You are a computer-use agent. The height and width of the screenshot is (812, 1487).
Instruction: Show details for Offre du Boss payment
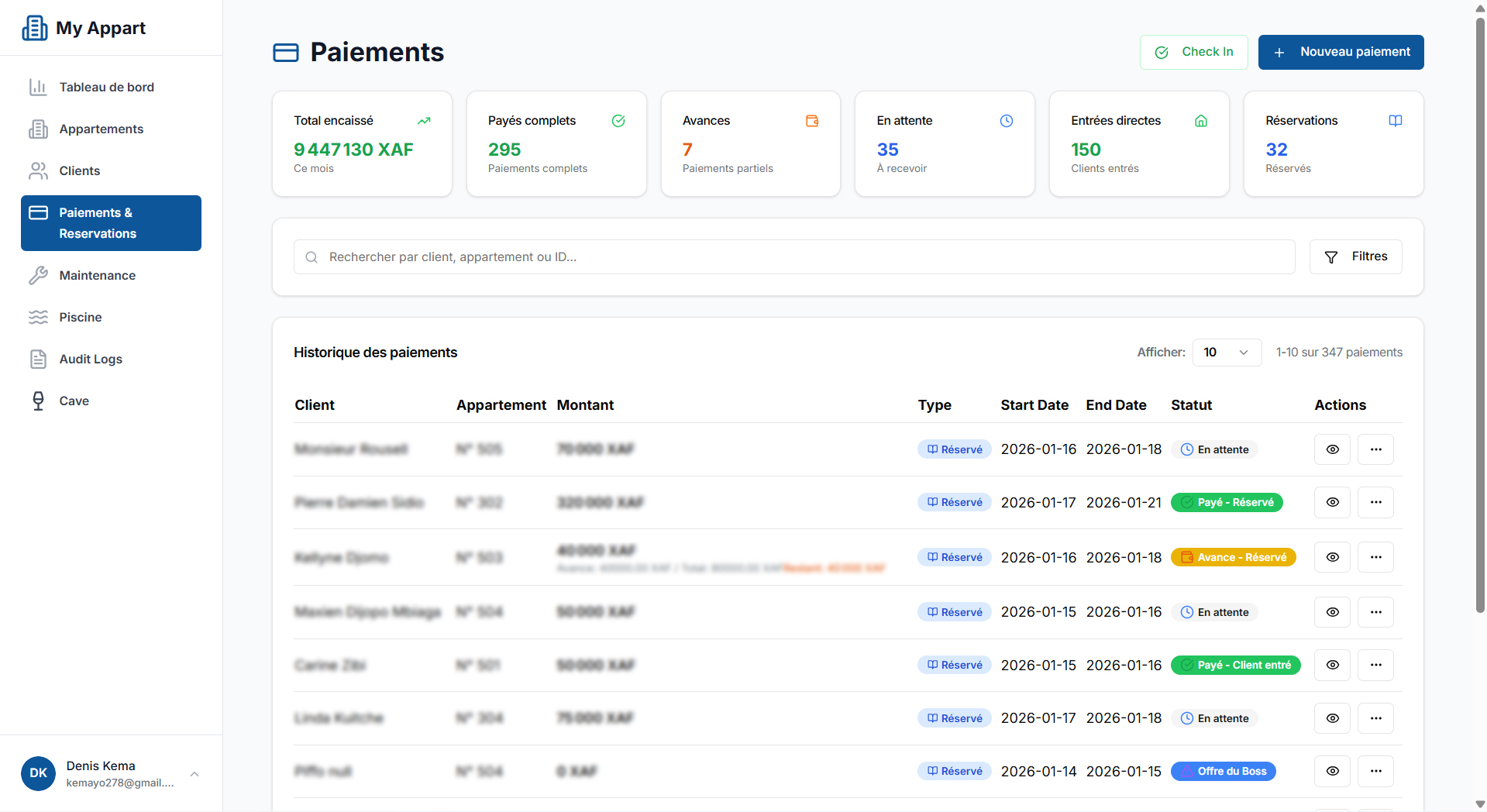pyautogui.click(x=1331, y=771)
